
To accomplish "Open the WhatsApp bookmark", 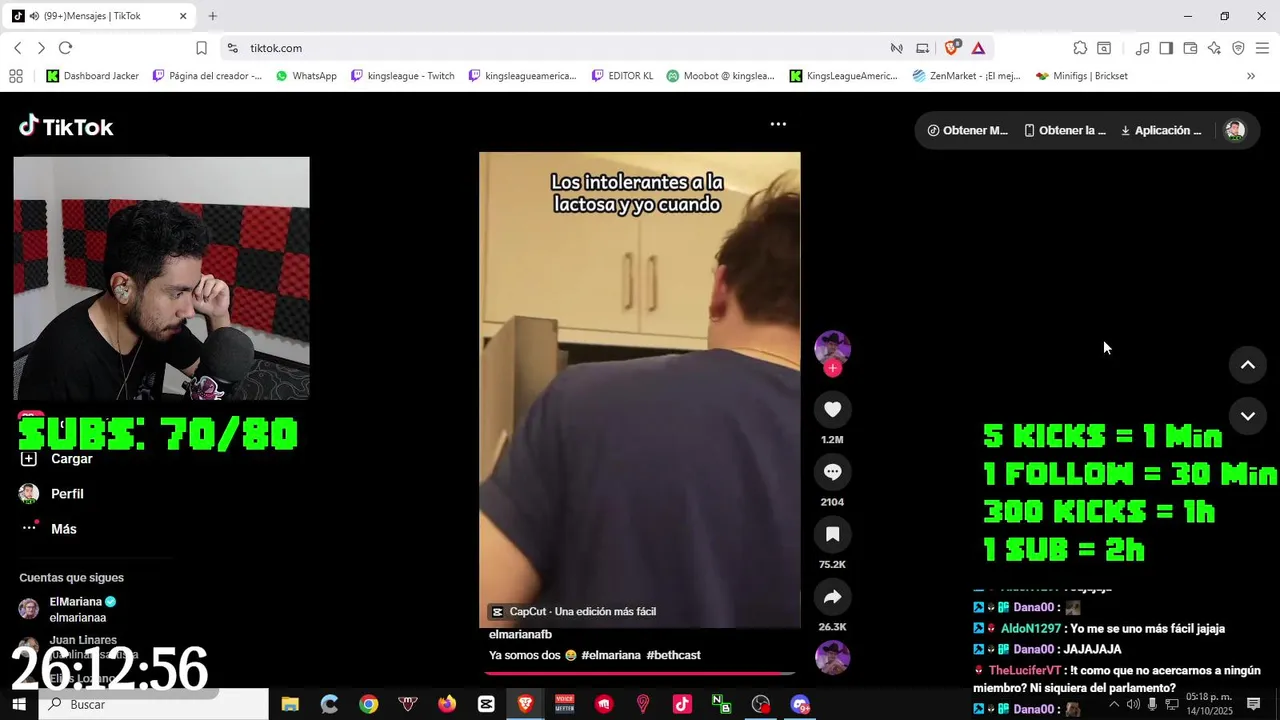I will pos(306,76).
